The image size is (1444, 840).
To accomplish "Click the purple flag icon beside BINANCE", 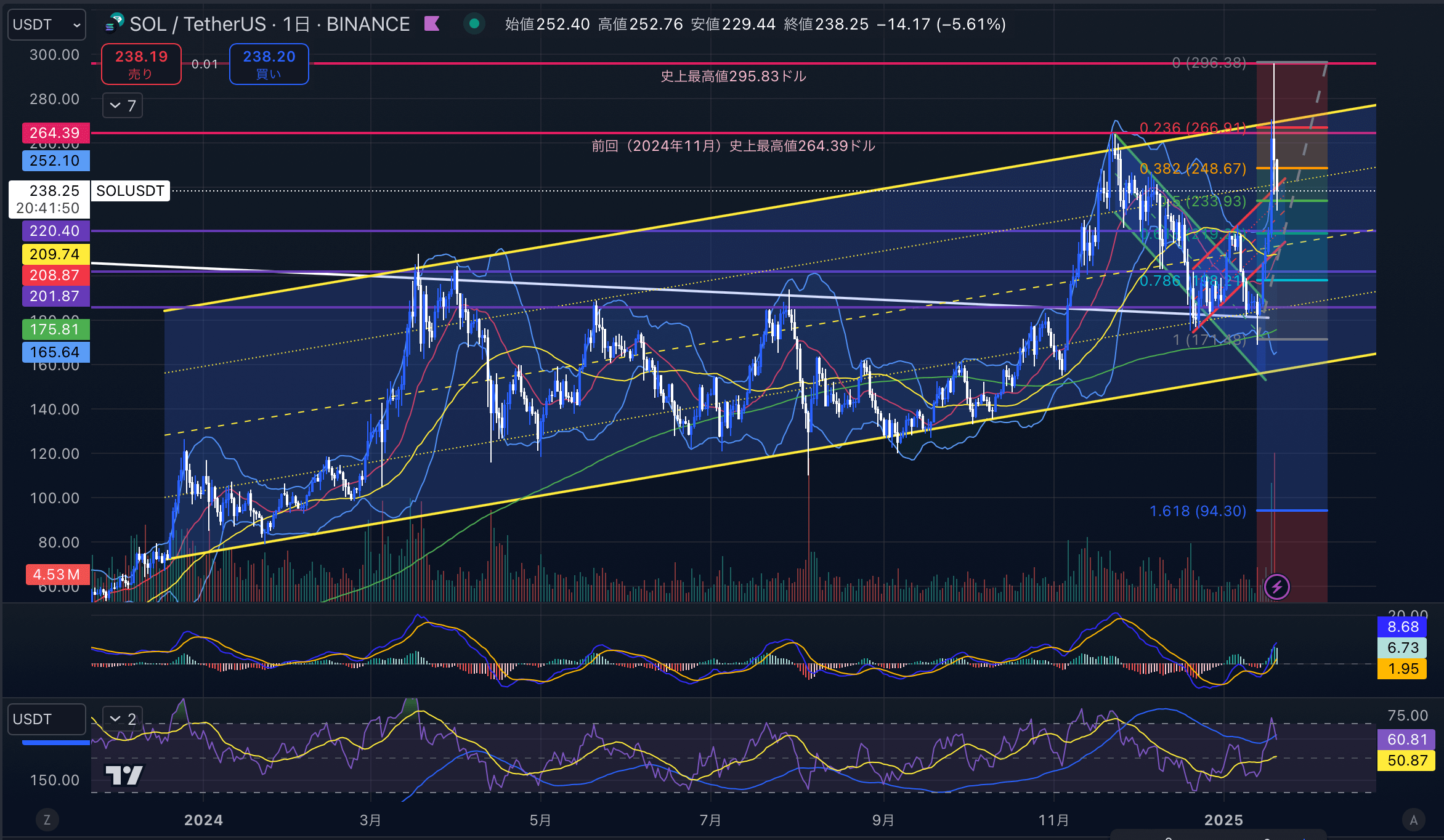I will click(432, 24).
